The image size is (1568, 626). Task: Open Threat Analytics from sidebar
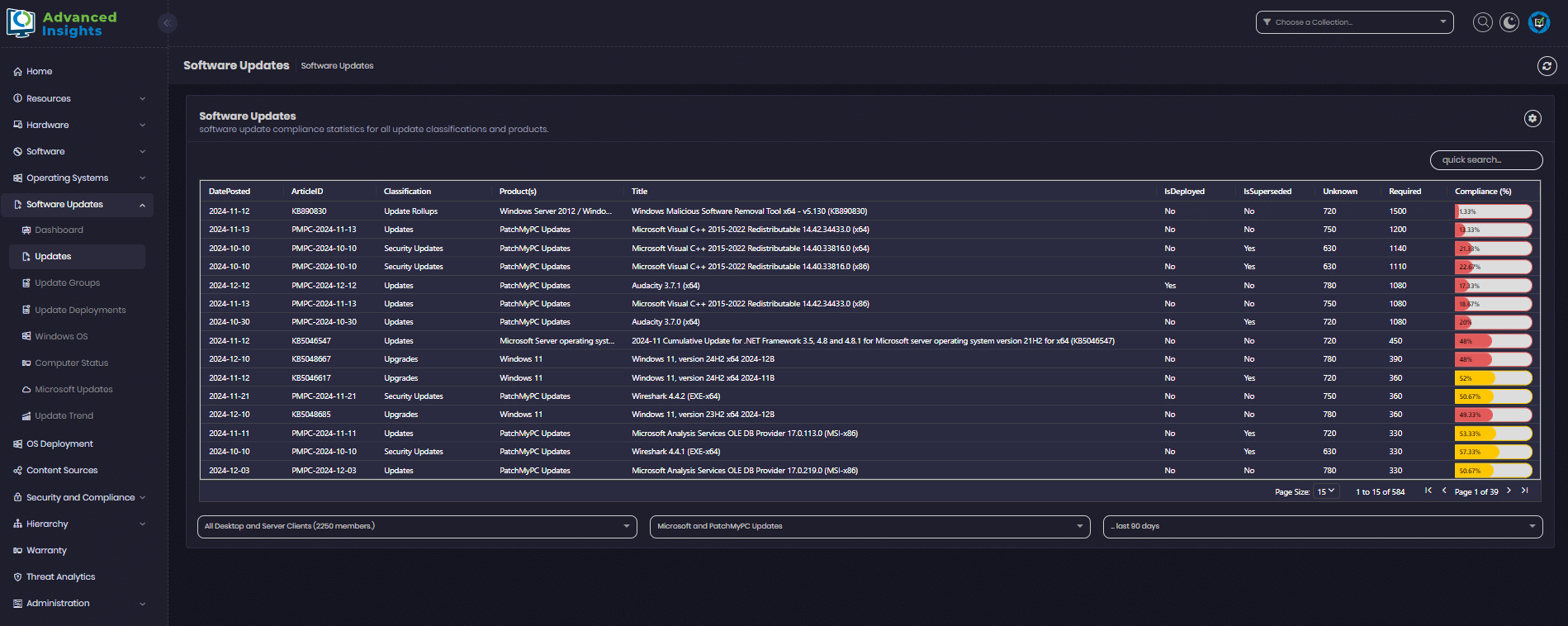pyautogui.click(x=60, y=577)
